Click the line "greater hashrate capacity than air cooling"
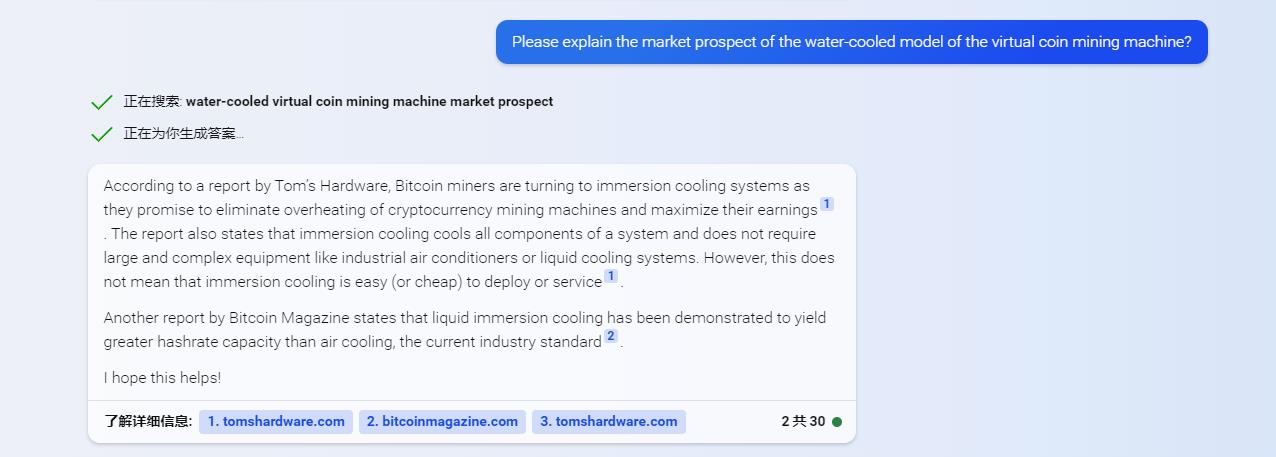The width and height of the screenshot is (1276, 457). tap(352, 342)
